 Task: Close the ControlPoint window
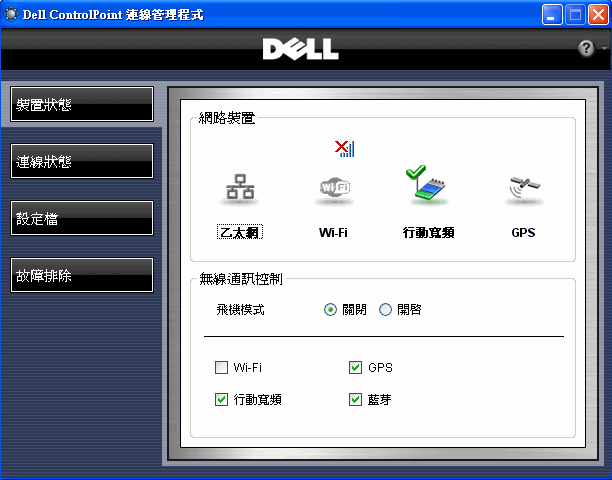[x=598, y=15]
